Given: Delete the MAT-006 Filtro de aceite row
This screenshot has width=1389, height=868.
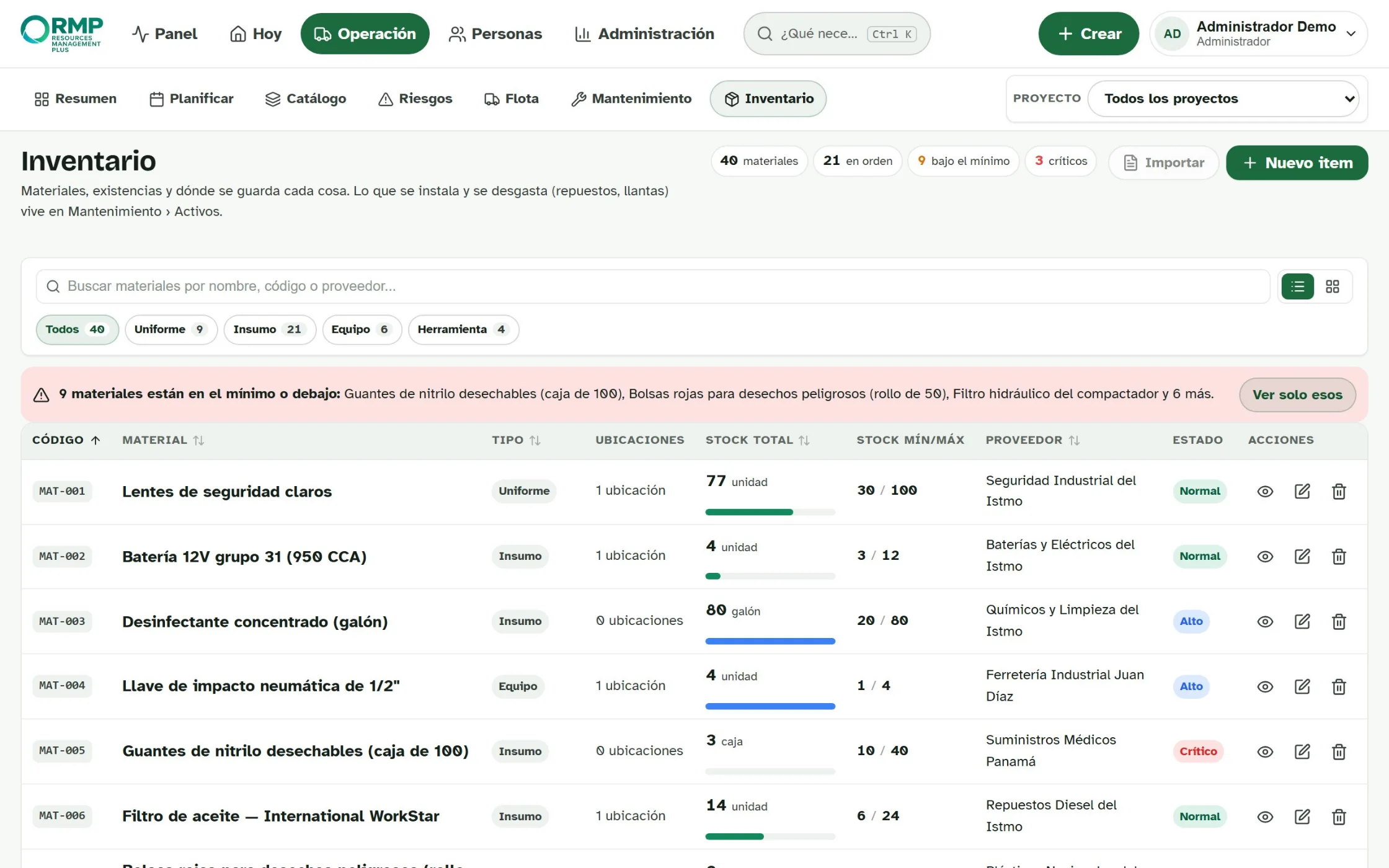Looking at the screenshot, I should pyautogui.click(x=1339, y=817).
